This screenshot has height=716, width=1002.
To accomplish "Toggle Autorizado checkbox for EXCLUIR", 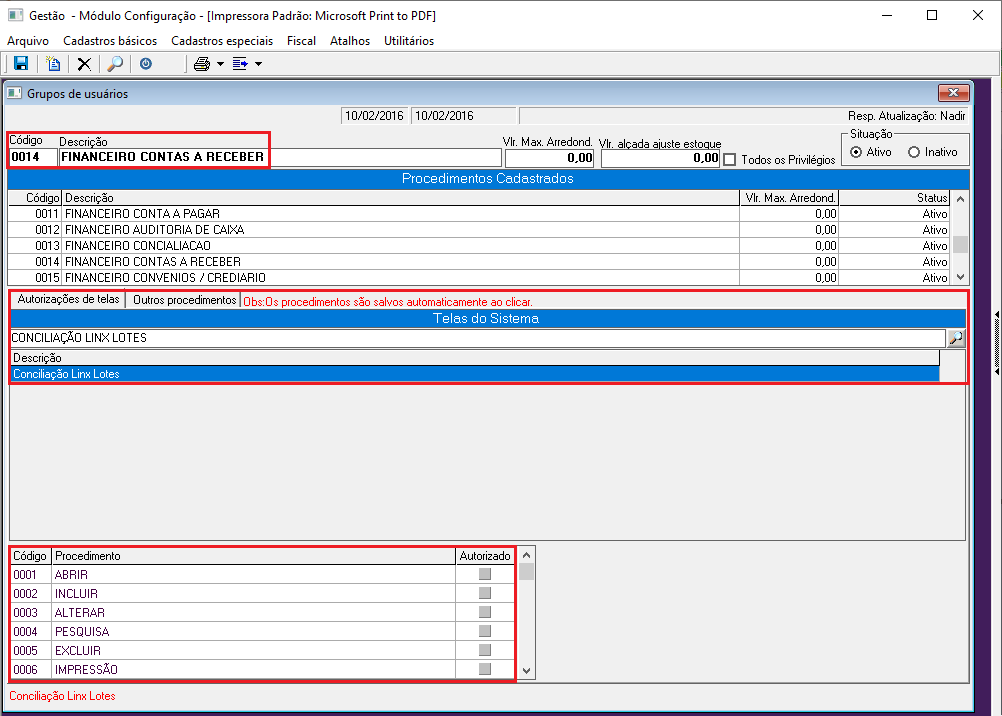I will 485,650.
